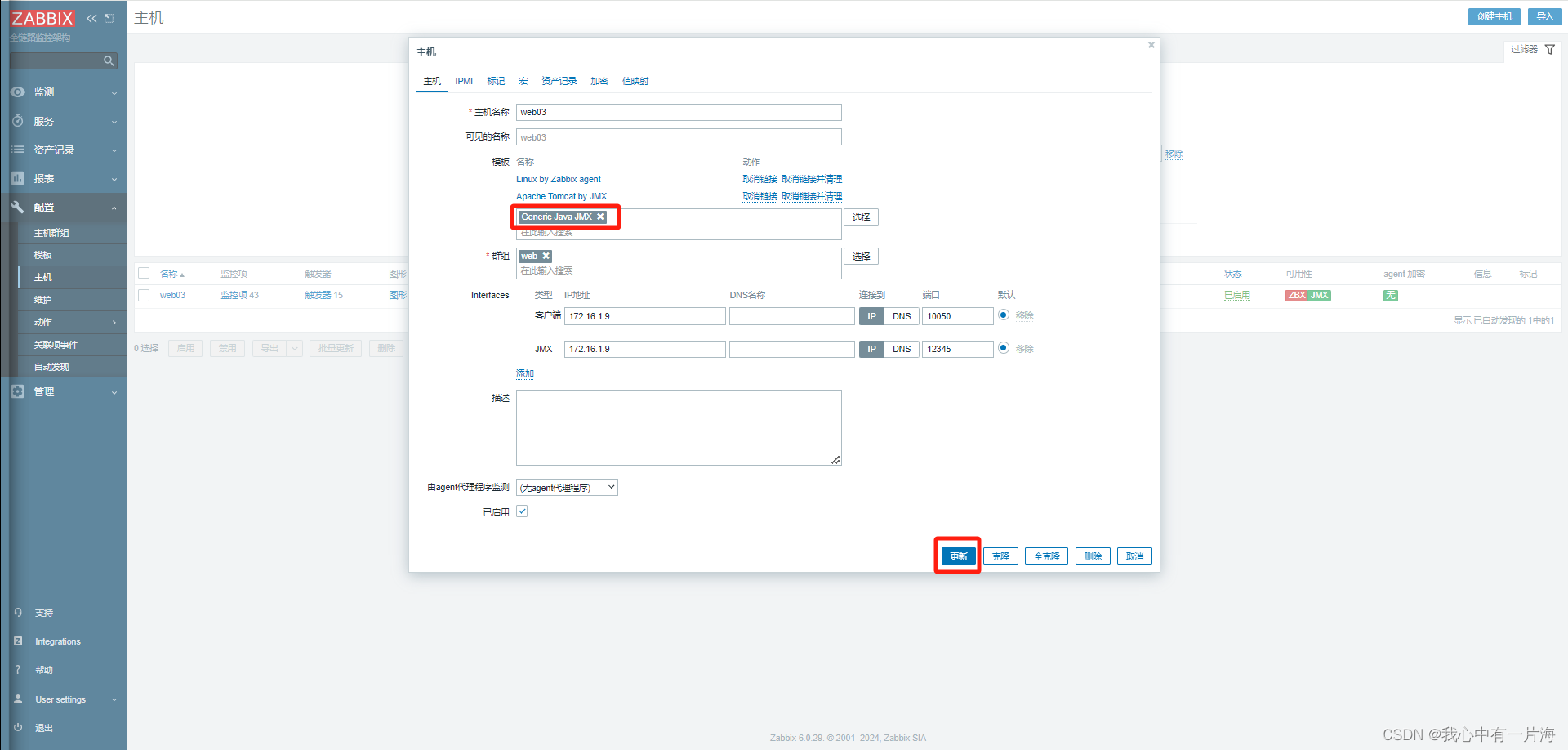This screenshot has width=1568, height=750.
Task: Click the 报表 chart icon
Action: pyautogui.click(x=18, y=178)
